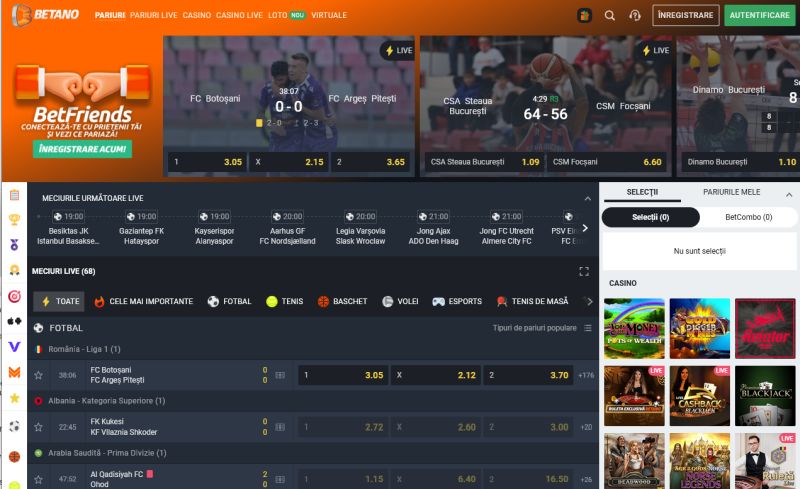Collapse Arabia Saudită - Prima Divizie group

coord(313,453)
